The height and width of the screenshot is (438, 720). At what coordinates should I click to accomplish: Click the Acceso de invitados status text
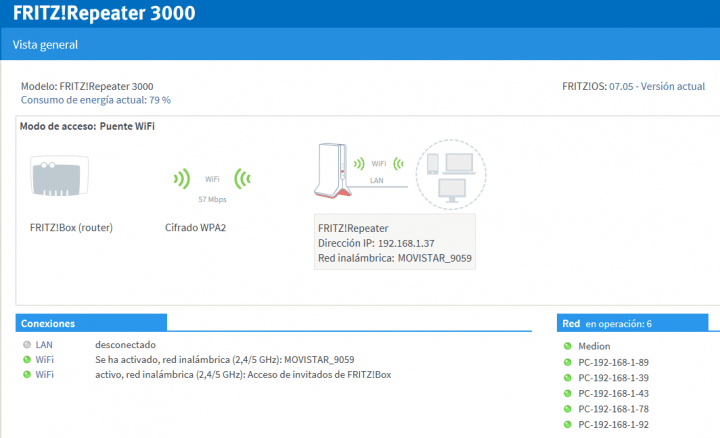click(243, 375)
